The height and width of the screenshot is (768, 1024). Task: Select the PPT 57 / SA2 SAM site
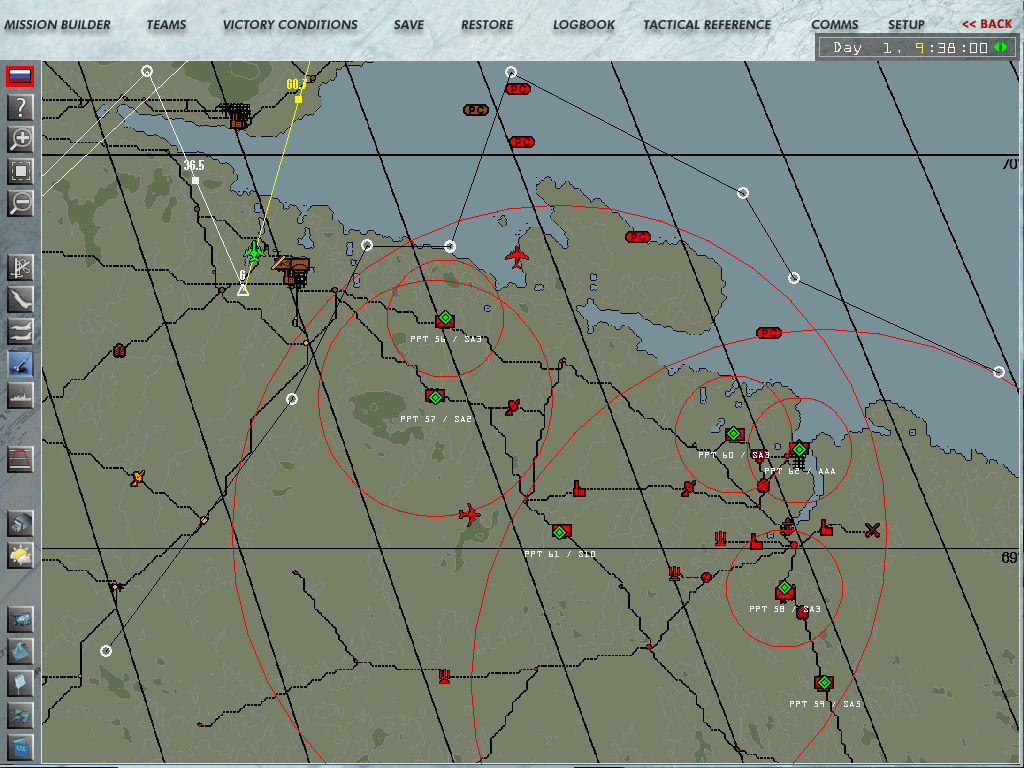coord(435,397)
